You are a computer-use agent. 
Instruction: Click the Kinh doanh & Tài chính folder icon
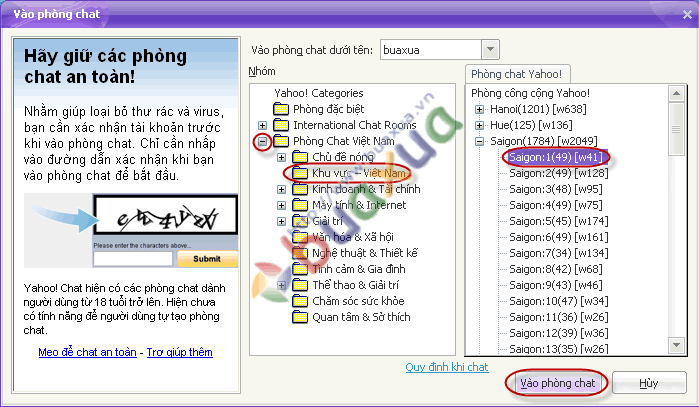click(300, 189)
